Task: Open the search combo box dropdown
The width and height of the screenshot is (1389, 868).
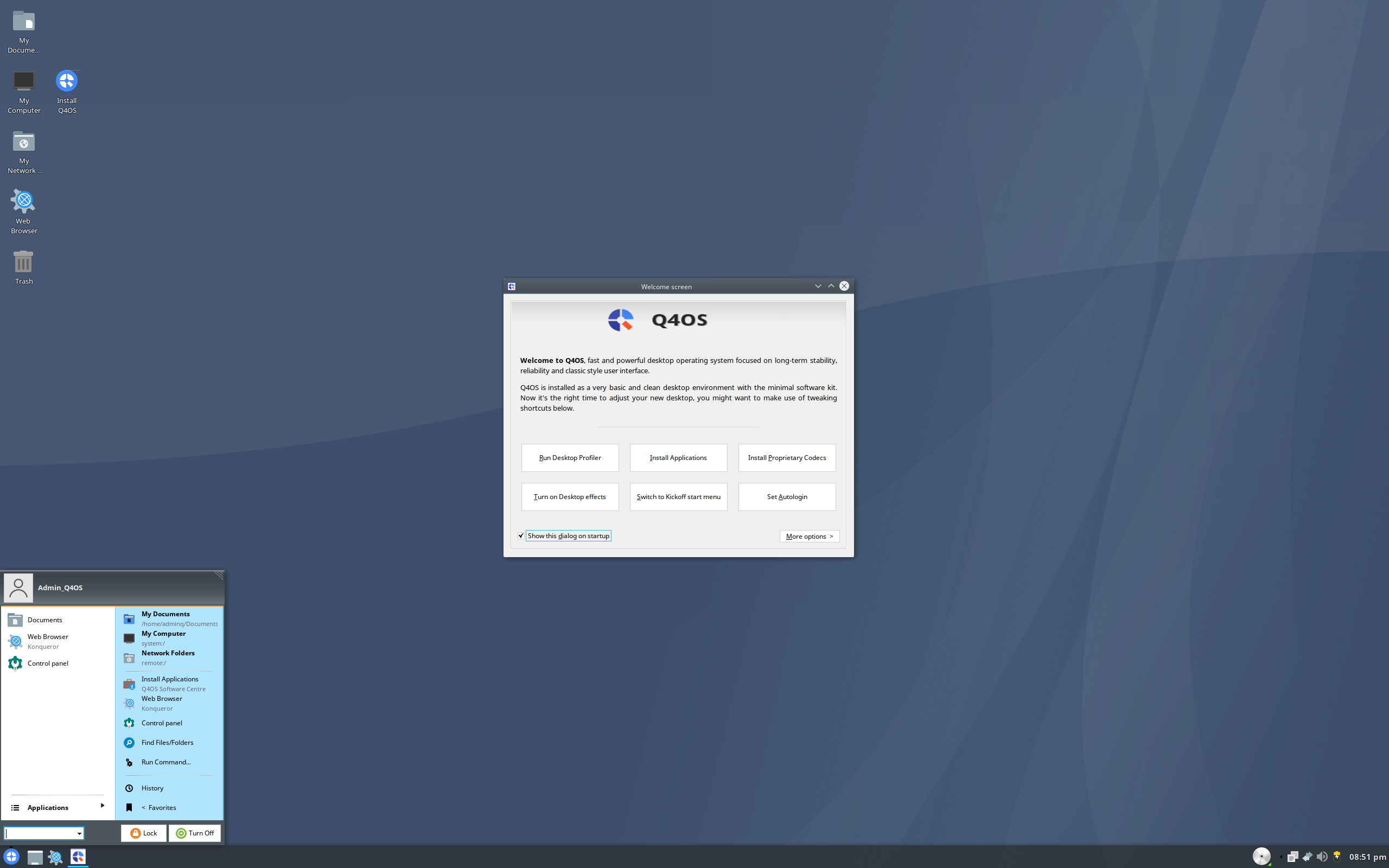Action: (80, 833)
